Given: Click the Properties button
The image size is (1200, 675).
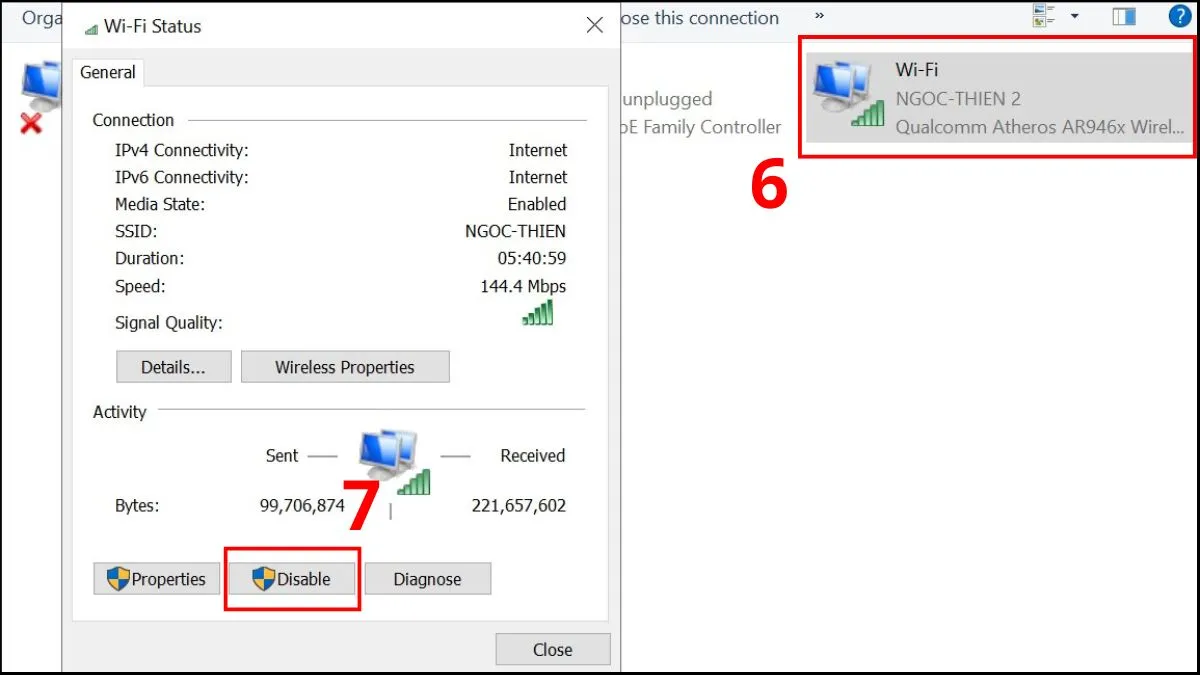Looking at the screenshot, I should point(156,578).
